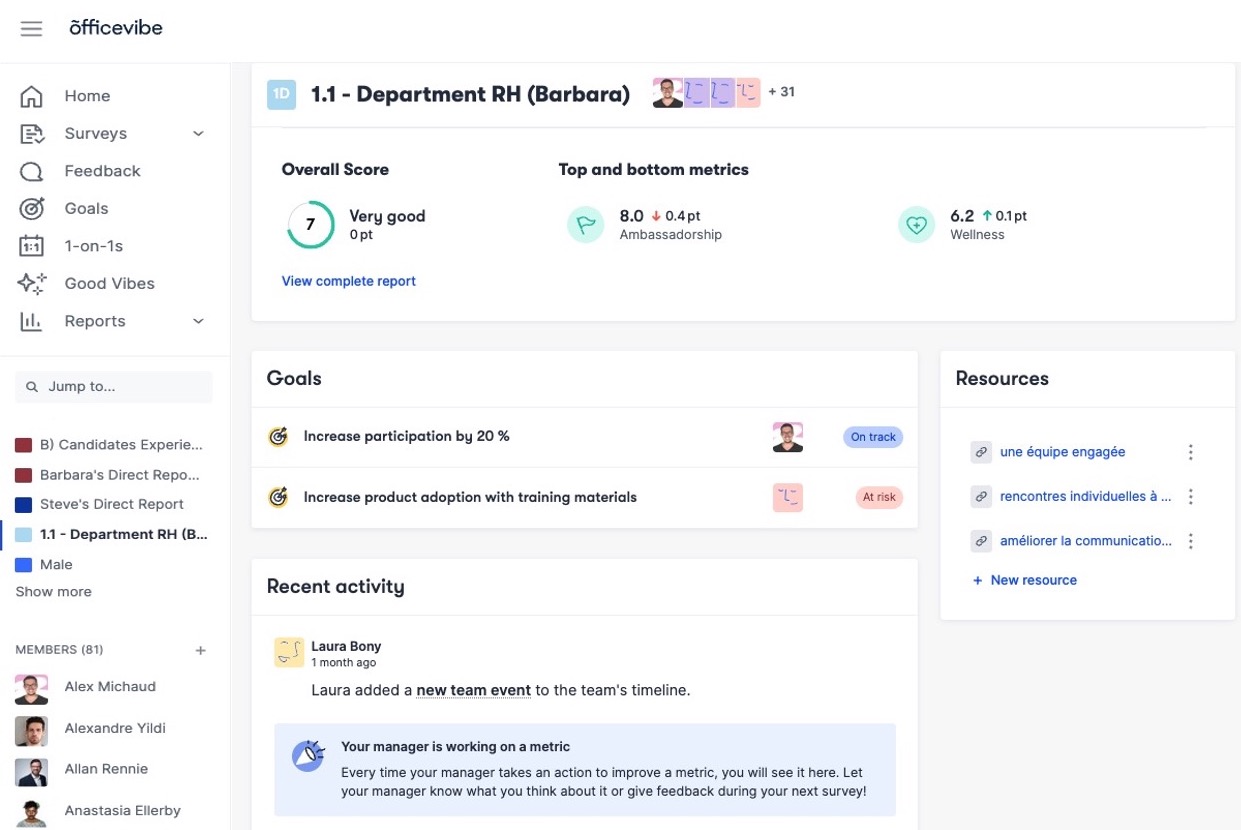
Task: Open the Goals section icon
Action: point(31,208)
